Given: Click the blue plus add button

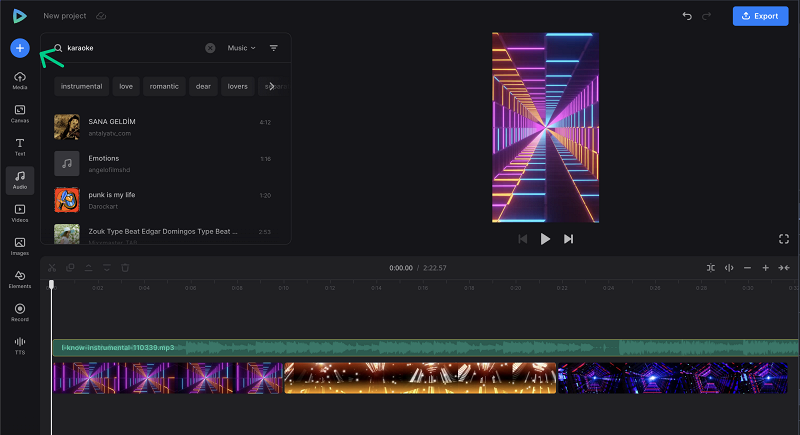Looking at the screenshot, I should pyautogui.click(x=20, y=48).
